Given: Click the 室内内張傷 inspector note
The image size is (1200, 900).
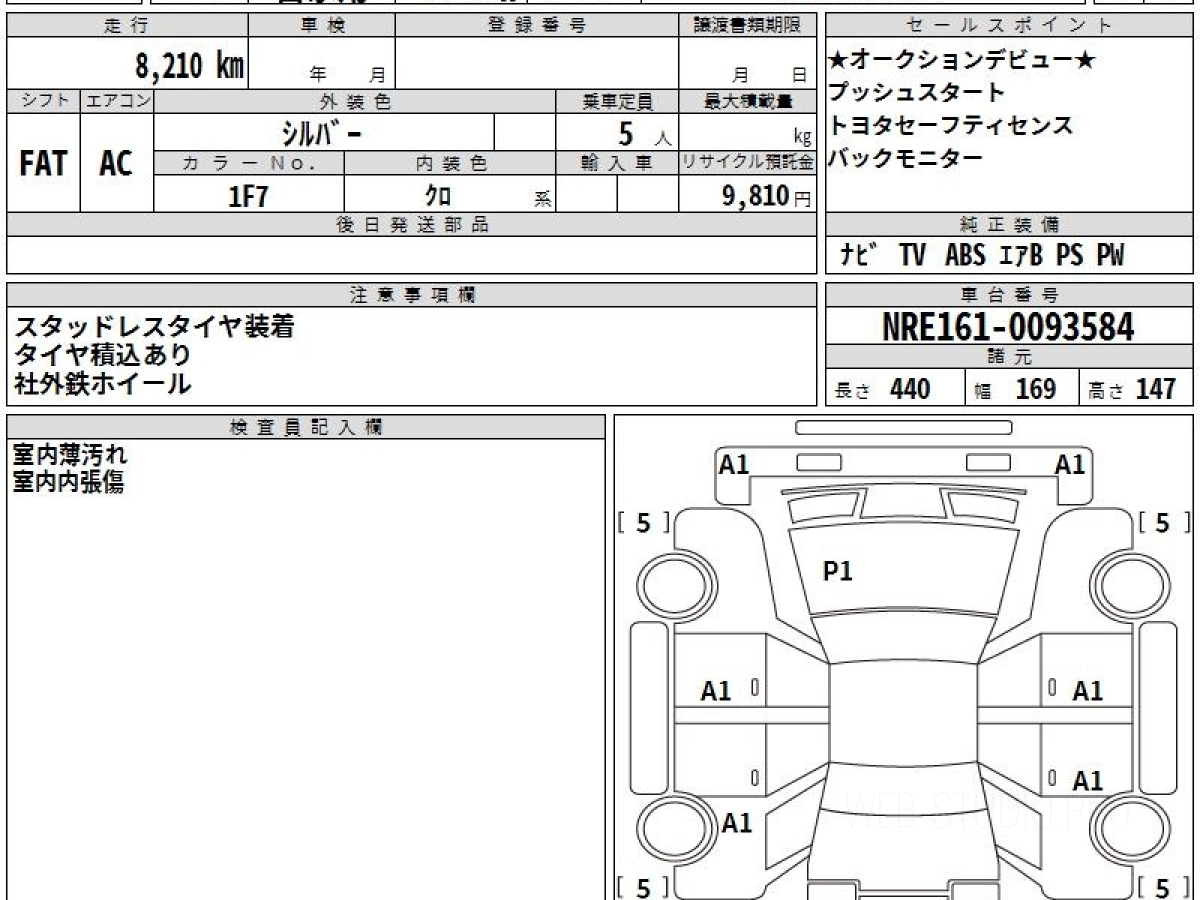Looking at the screenshot, I should (68, 483).
